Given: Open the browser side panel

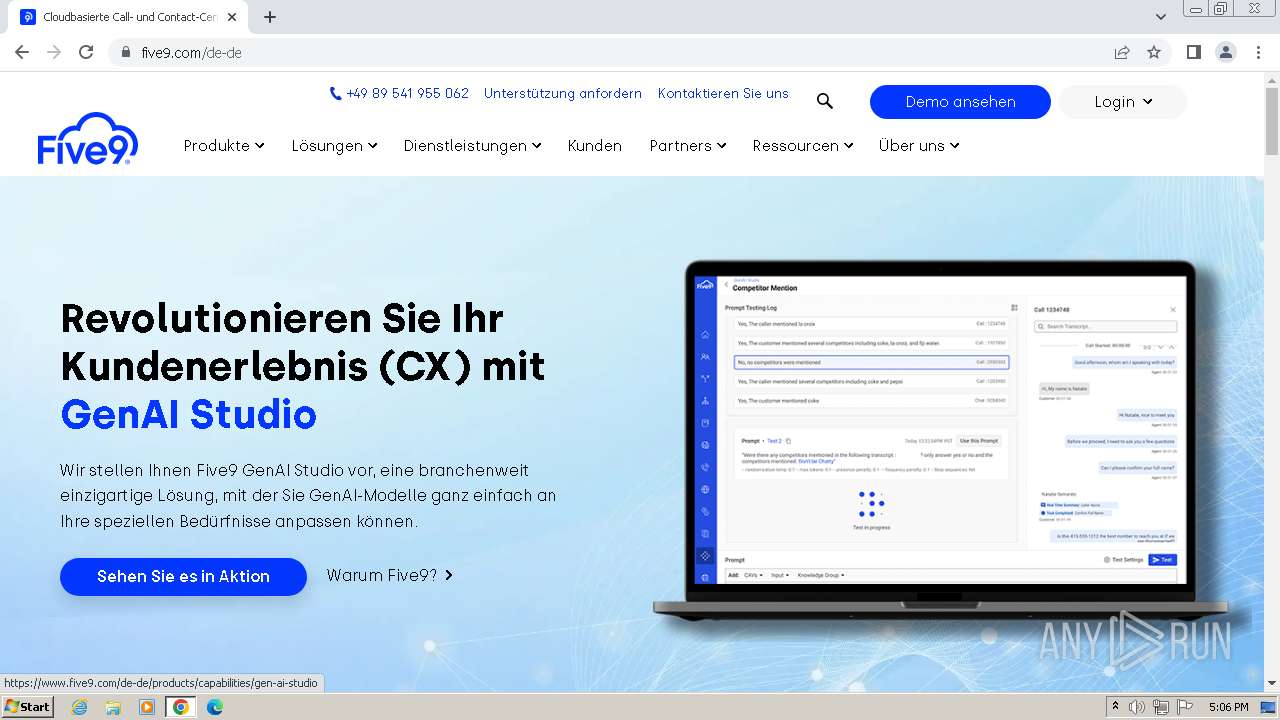Looking at the screenshot, I should coord(1194,52).
